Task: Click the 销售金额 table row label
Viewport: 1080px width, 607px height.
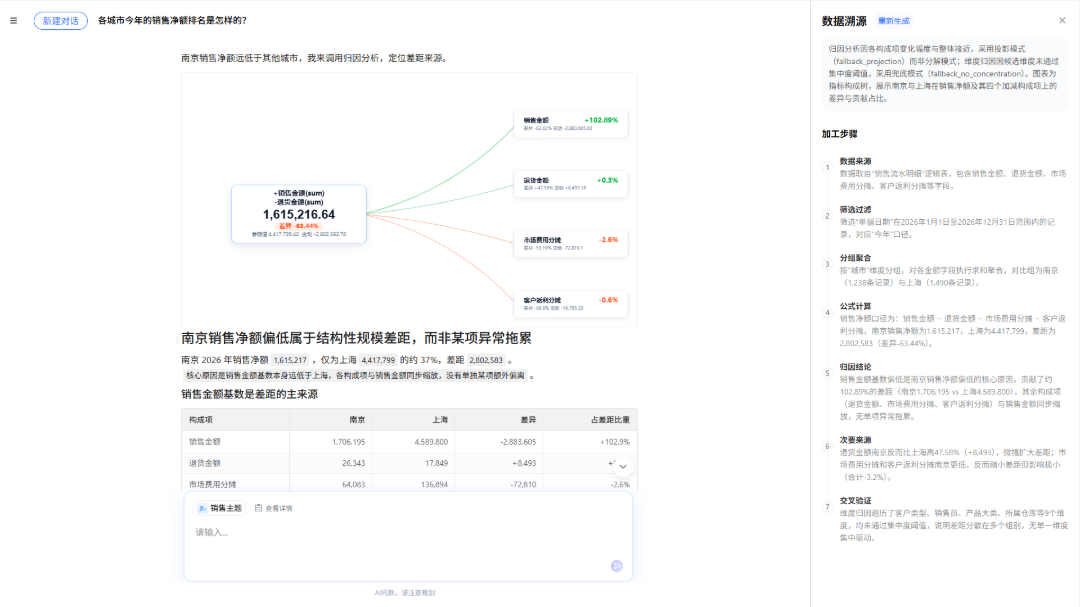Action: pyautogui.click(x=205, y=442)
